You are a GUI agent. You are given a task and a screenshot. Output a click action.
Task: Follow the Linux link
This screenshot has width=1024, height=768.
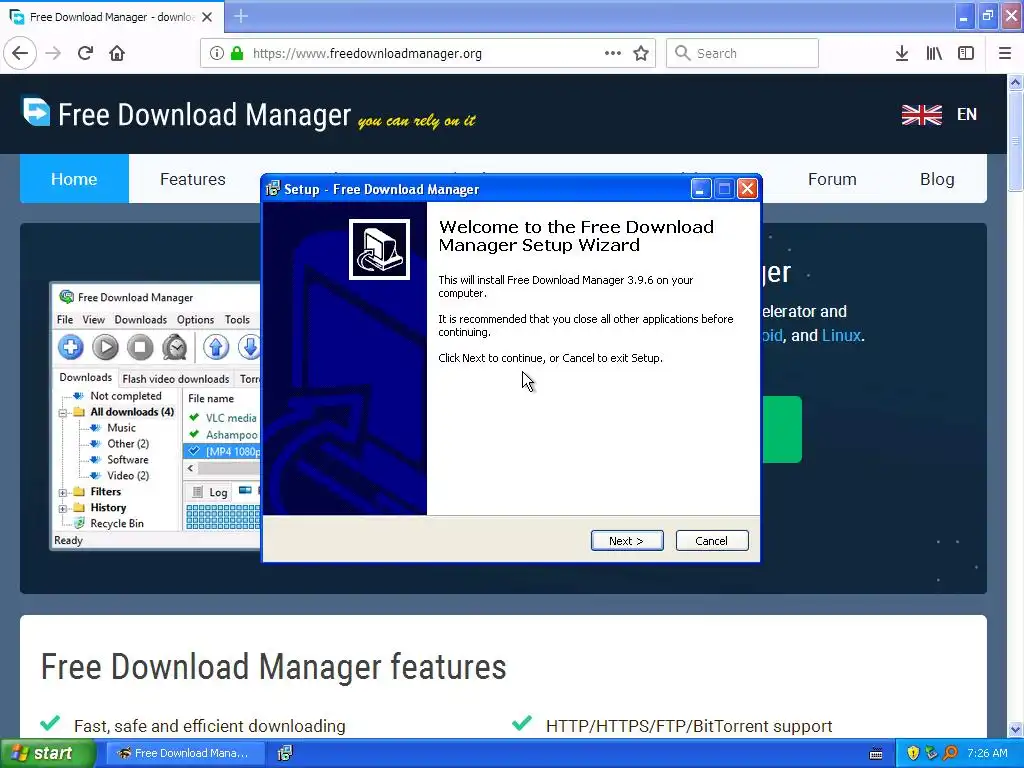[x=841, y=335]
